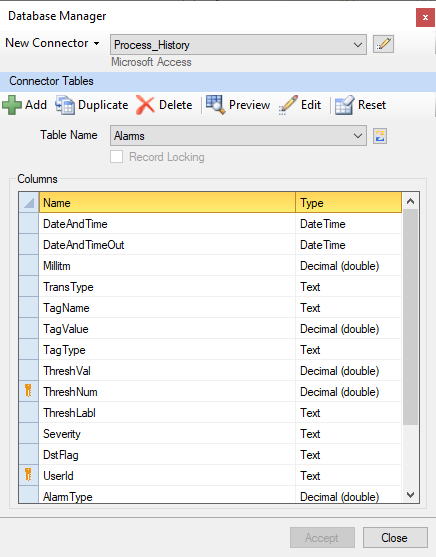
Task: Click the Close button
Action: pyautogui.click(x=395, y=537)
